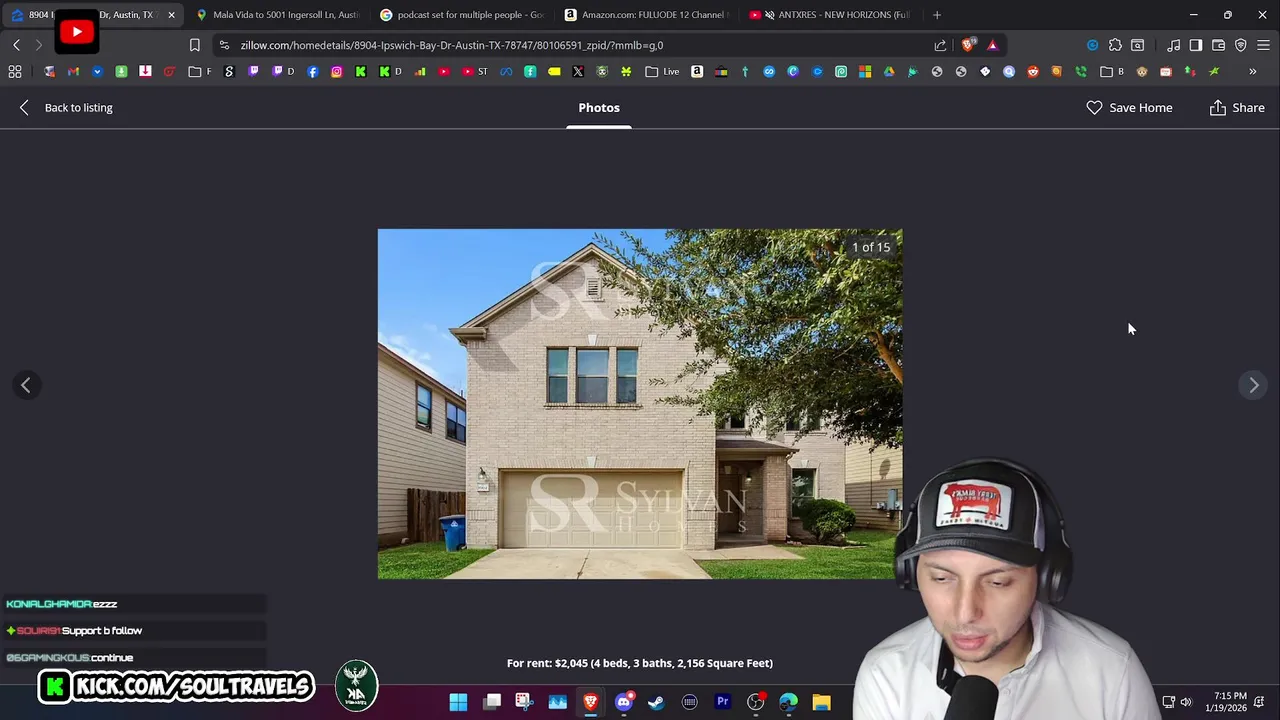The height and width of the screenshot is (720, 1280).
Task: Show more bookmarks with the chevron
Action: [1252, 72]
